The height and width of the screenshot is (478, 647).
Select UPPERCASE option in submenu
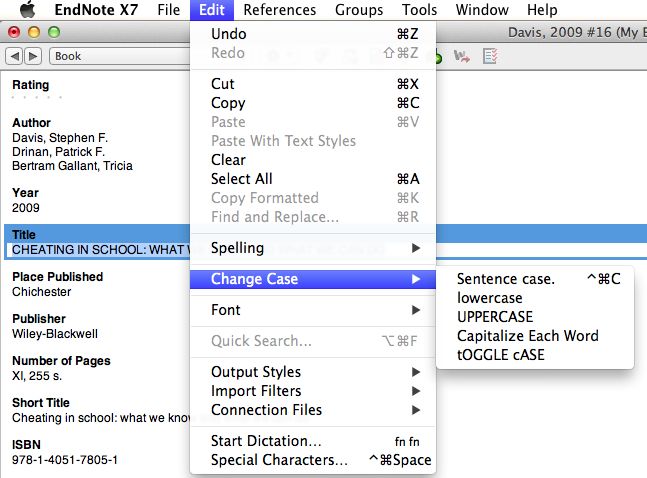point(535,317)
